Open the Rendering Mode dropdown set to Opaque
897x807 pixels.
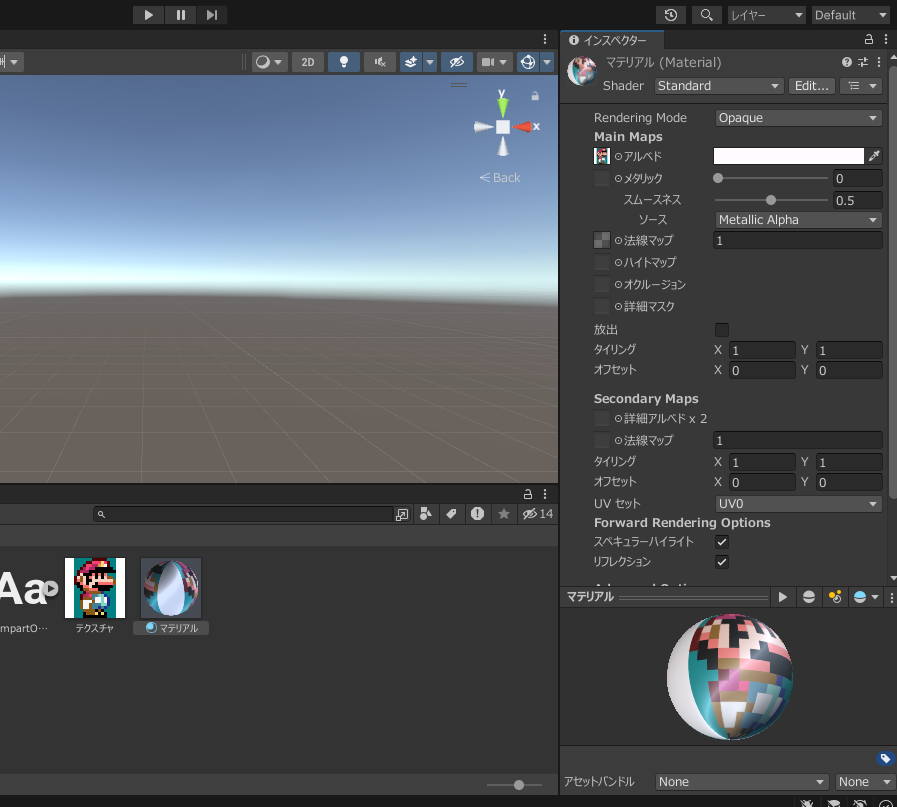[x=798, y=118]
